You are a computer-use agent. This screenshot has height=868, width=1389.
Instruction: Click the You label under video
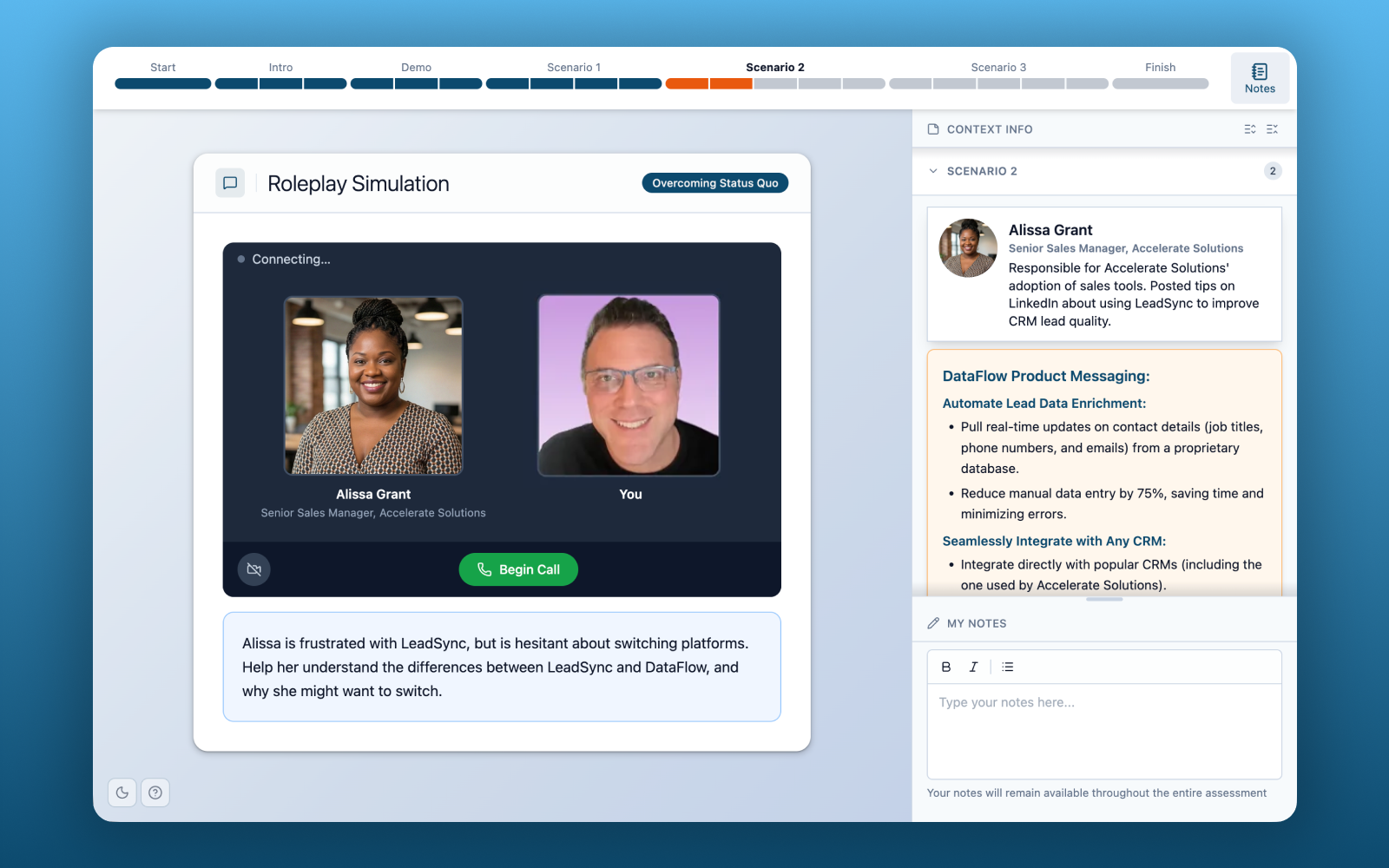tap(630, 494)
